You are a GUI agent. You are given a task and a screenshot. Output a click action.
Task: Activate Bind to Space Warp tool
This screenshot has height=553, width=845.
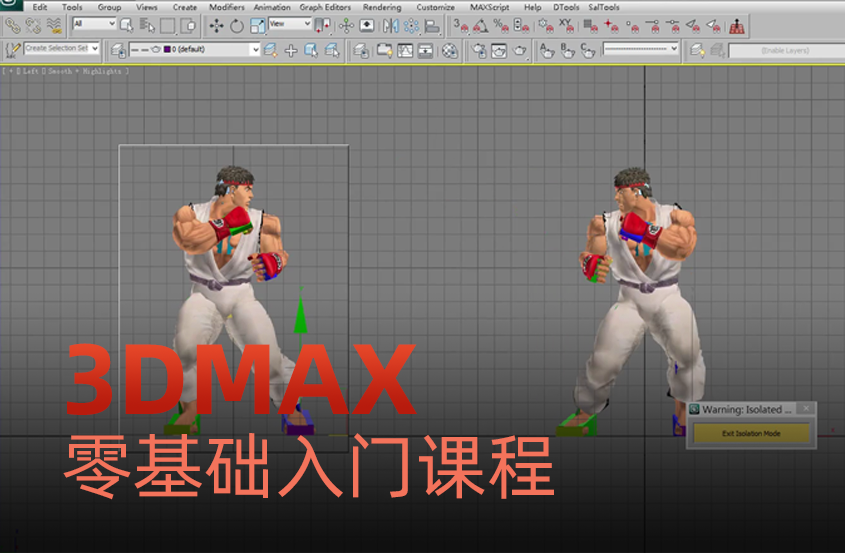tap(54, 25)
